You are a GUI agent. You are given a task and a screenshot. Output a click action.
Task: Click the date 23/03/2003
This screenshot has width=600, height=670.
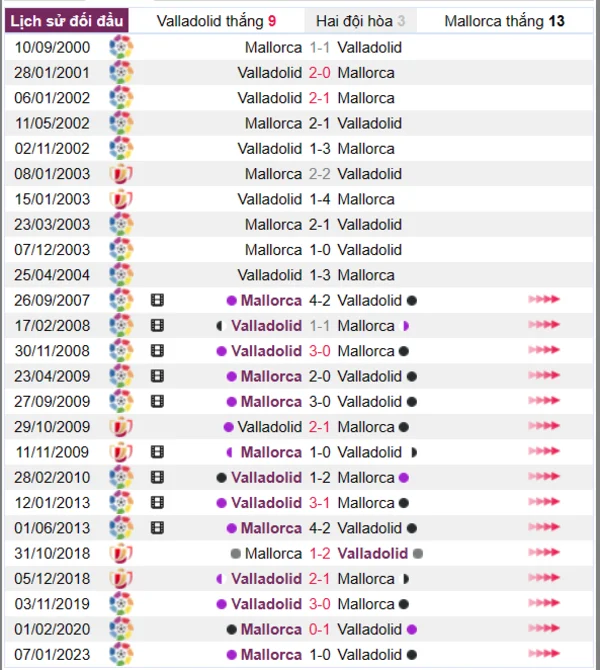(52, 224)
